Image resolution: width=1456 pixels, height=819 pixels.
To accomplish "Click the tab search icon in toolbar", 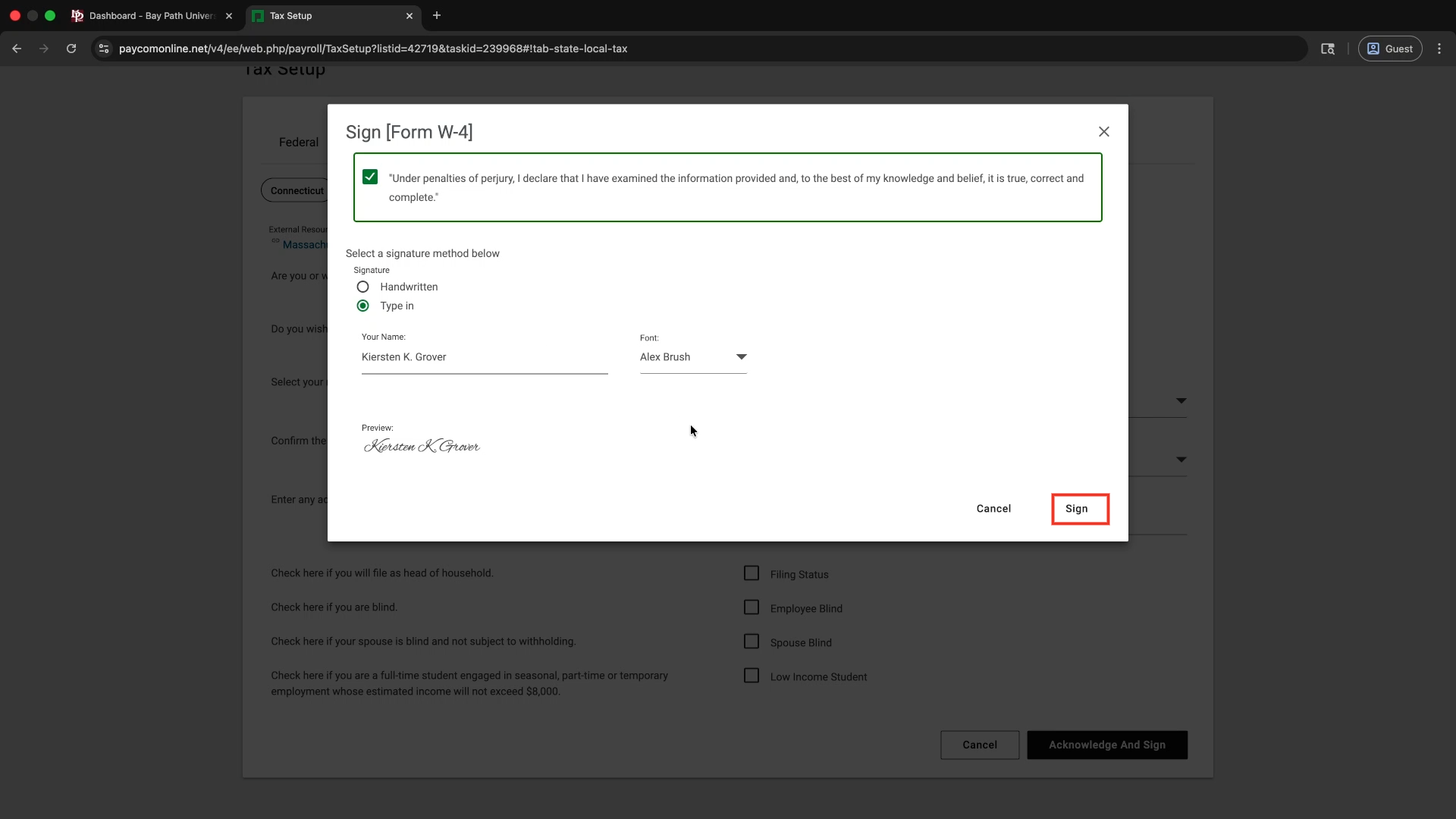I will (1327, 49).
